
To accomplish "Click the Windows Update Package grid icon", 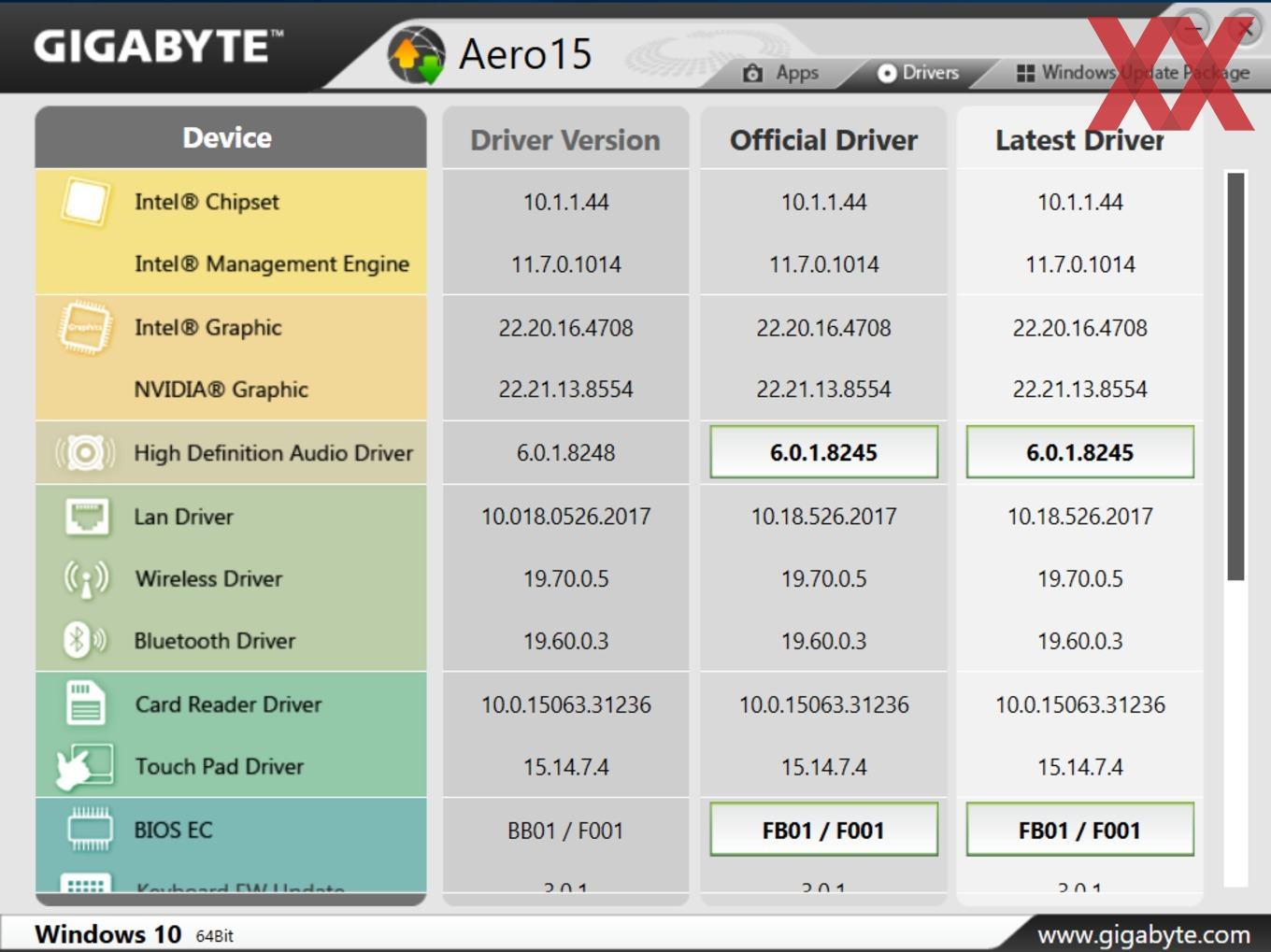I will coord(1025,73).
